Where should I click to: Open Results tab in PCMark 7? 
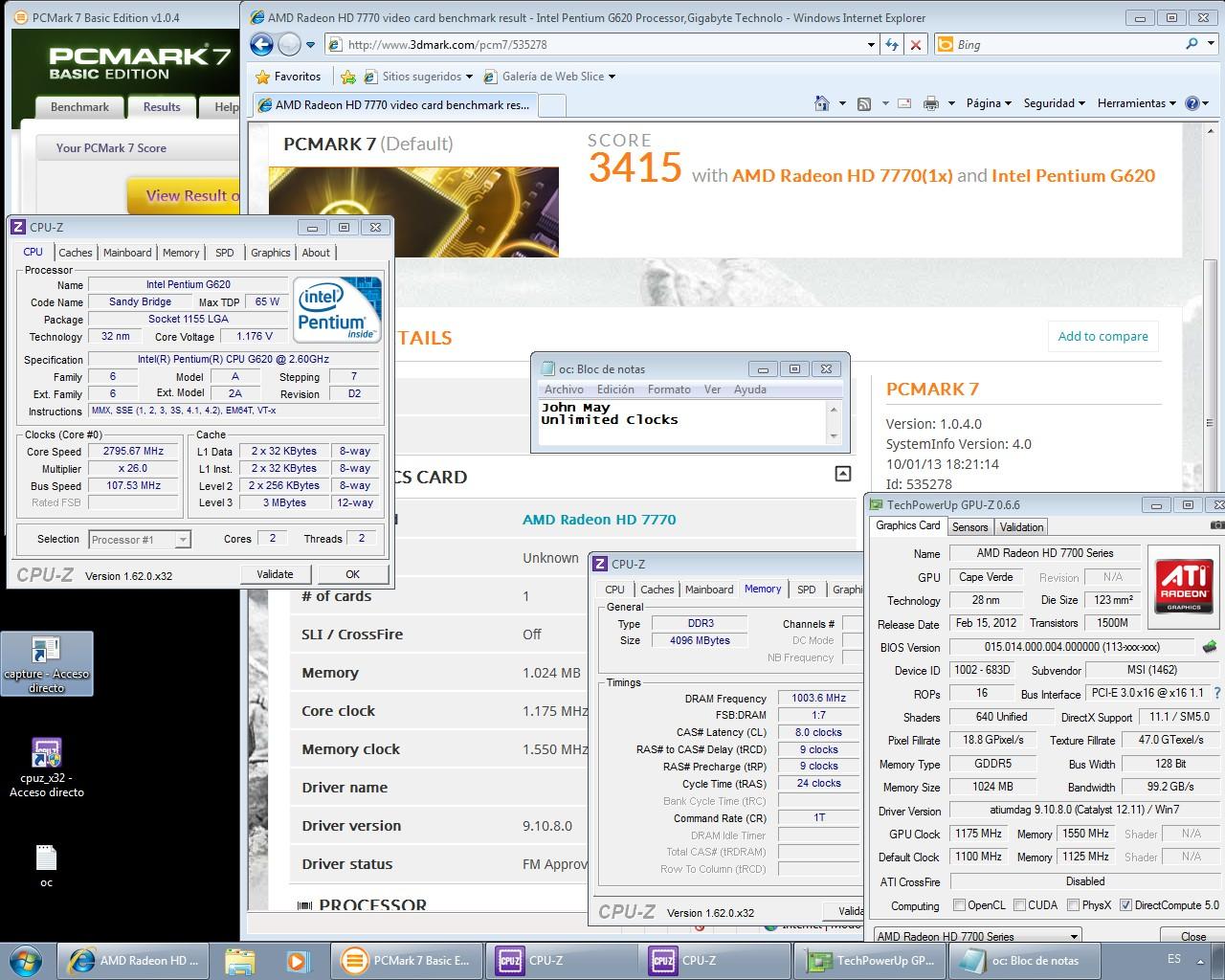(x=162, y=107)
